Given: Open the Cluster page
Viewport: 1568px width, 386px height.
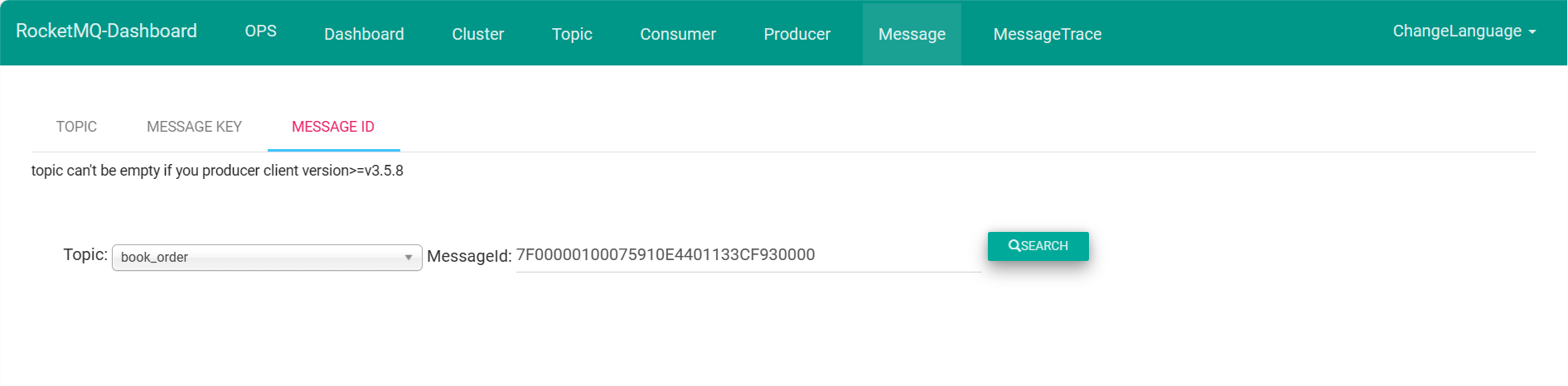Looking at the screenshot, I should [x=477, y=34].
